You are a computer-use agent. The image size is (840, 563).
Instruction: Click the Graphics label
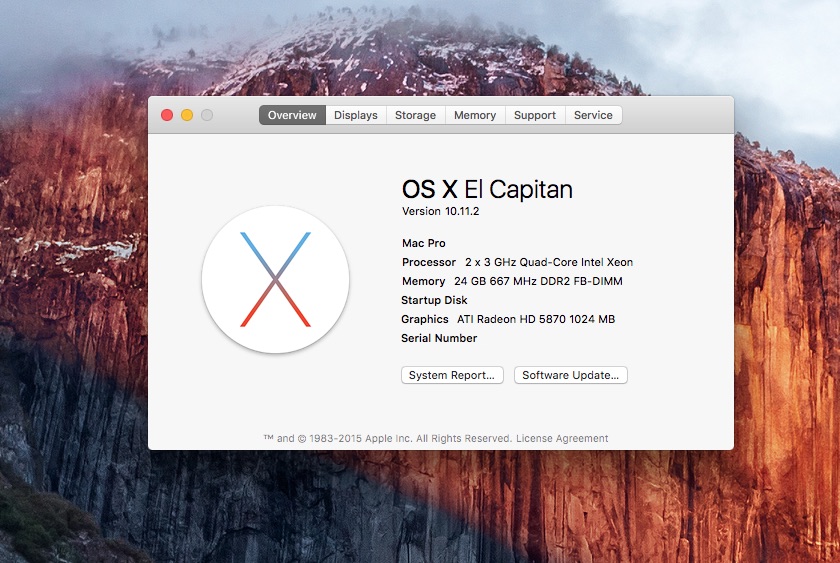(x=424, y=319)
